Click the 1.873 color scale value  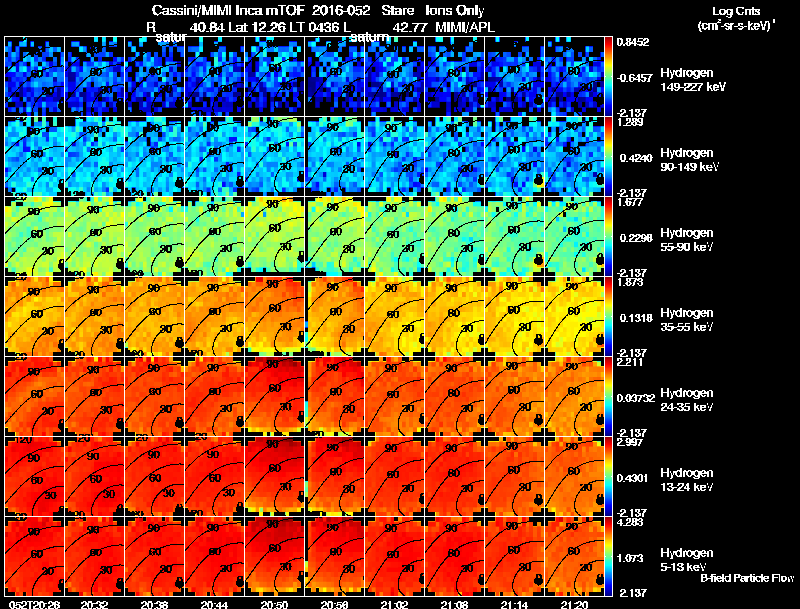click(x=630, y=283)
